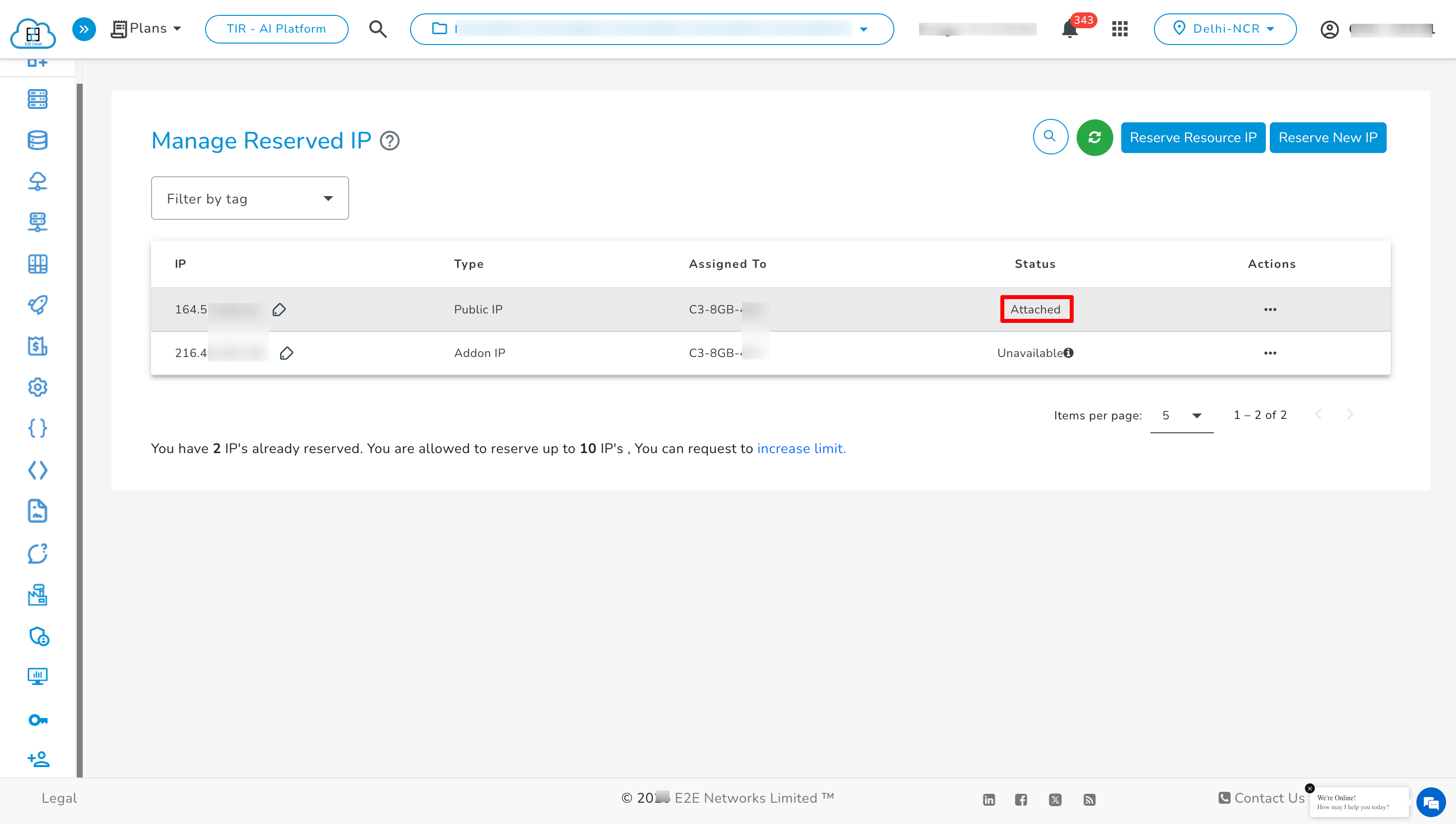The image size is (1456, 824).
Task: Open the Delhi-NCR region selector
Action: point(1225,29)
